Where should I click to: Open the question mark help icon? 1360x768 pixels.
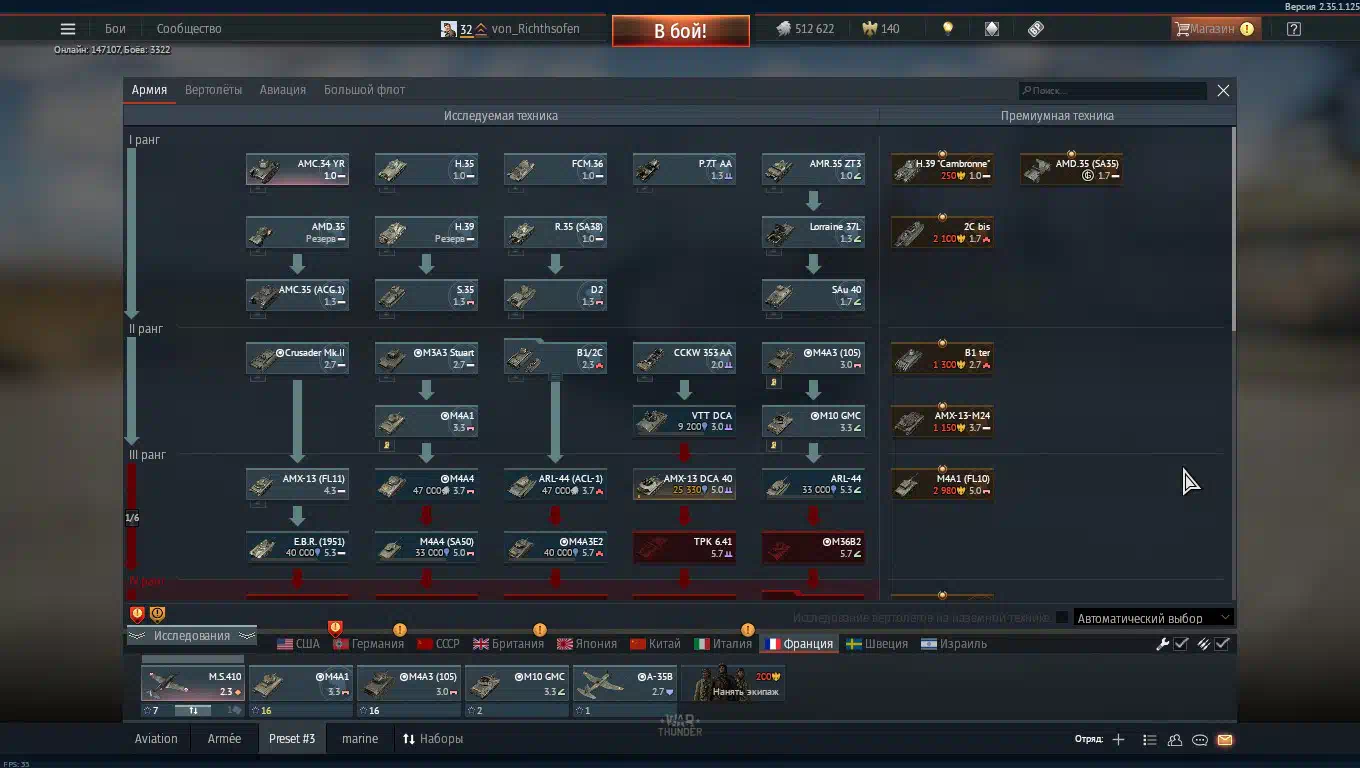[1294, 29]
